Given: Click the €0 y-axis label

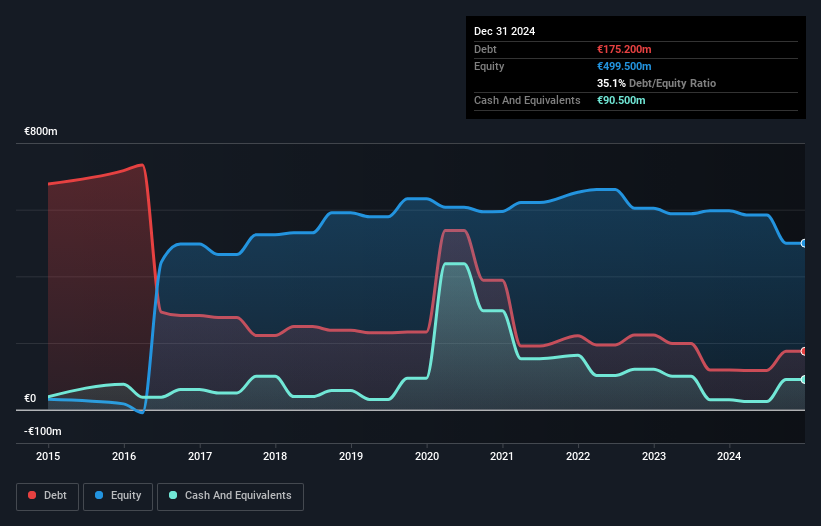Looking at the screenshot, I should [30, 398].
